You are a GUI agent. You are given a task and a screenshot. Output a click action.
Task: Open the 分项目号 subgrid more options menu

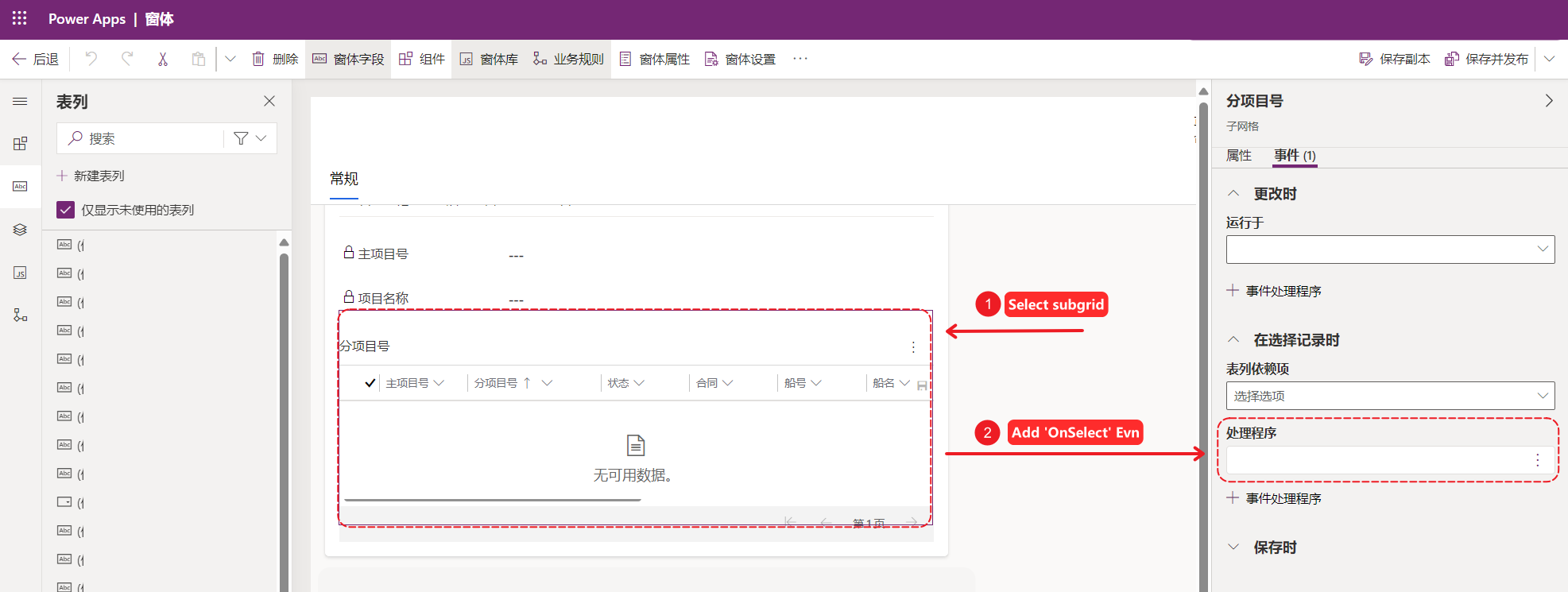point(913,347)
